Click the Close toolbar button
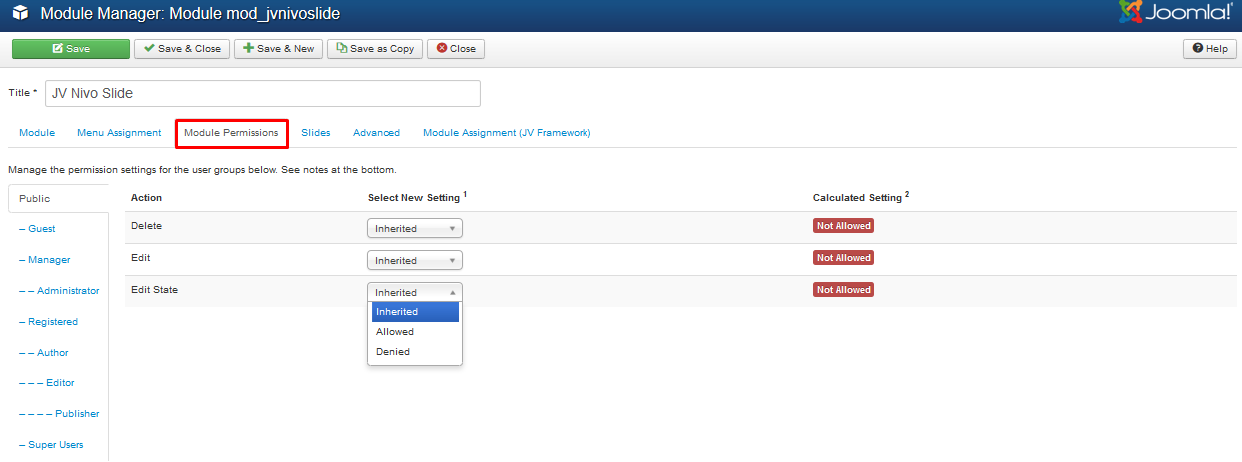The image size is (1242, 462). click(x=456, y=49)
